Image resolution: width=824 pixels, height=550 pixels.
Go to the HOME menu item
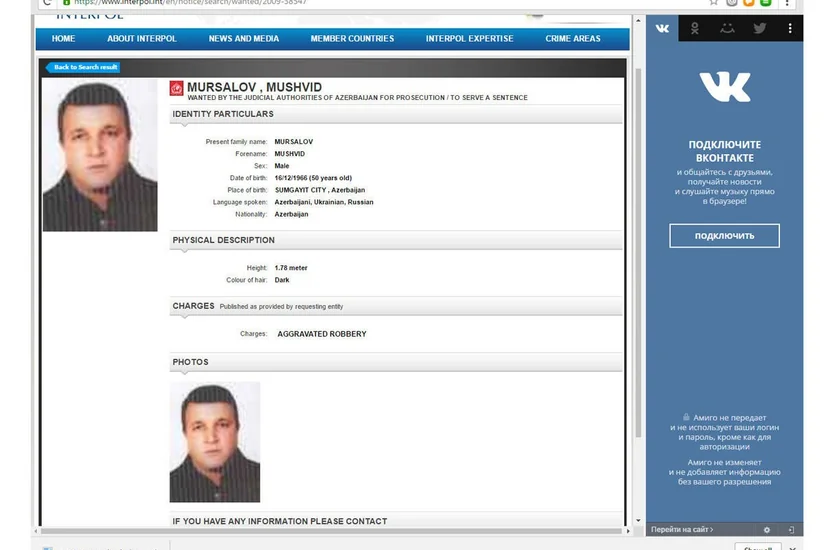click(x=64, y=39)
